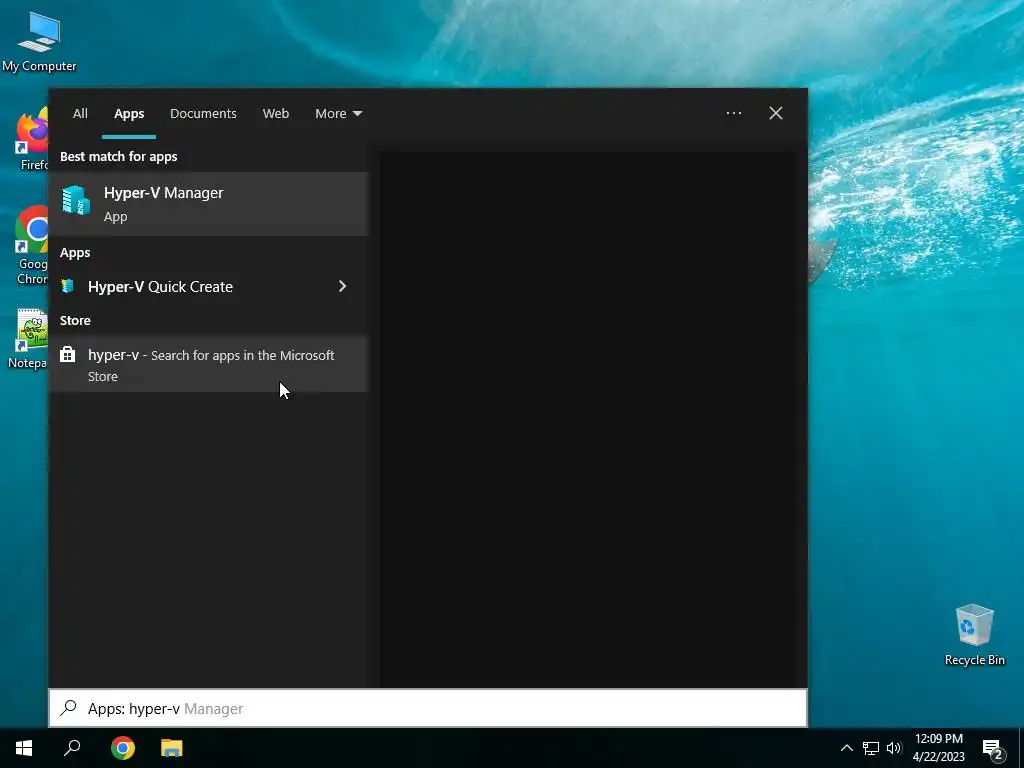The image size is (1024, 768).
Task: Expand Hyper-V Quick Create chevron arrow
Action: 342,286
